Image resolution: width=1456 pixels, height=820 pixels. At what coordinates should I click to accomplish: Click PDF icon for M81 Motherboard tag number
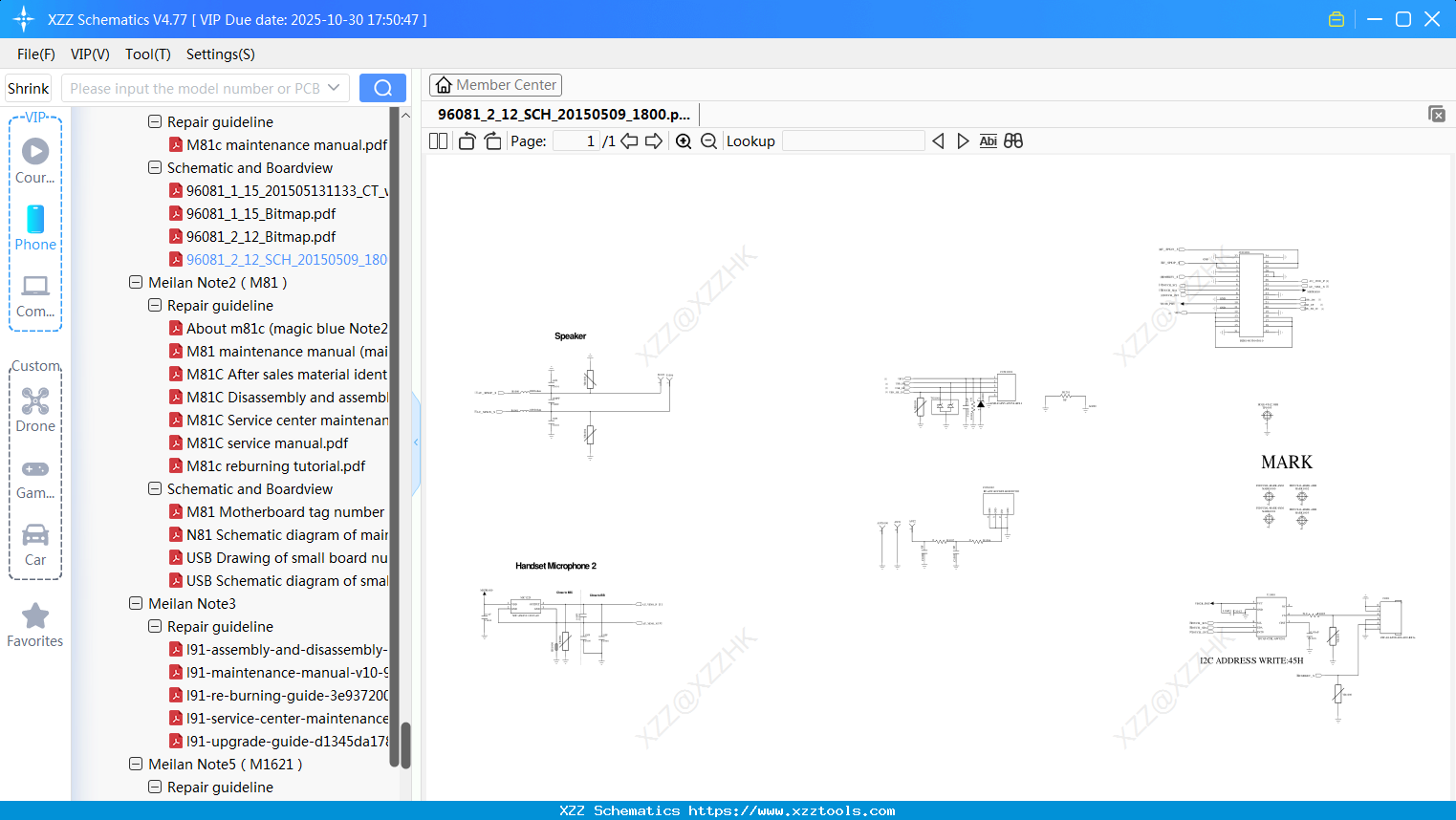pyautogui.click(x=176, y=512)
